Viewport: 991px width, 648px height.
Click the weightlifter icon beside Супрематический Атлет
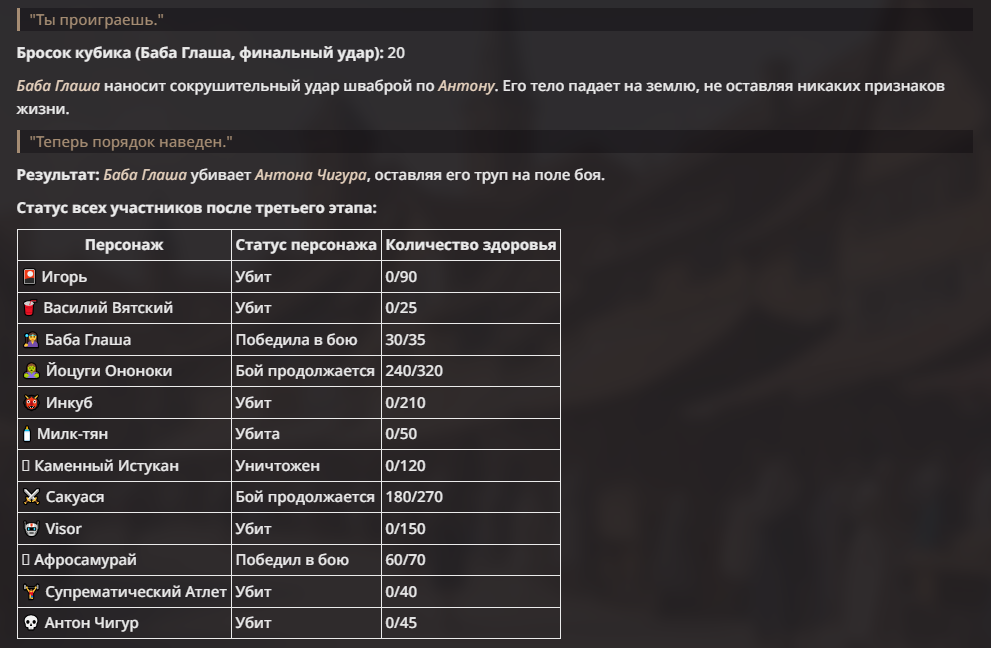point(32,592)
